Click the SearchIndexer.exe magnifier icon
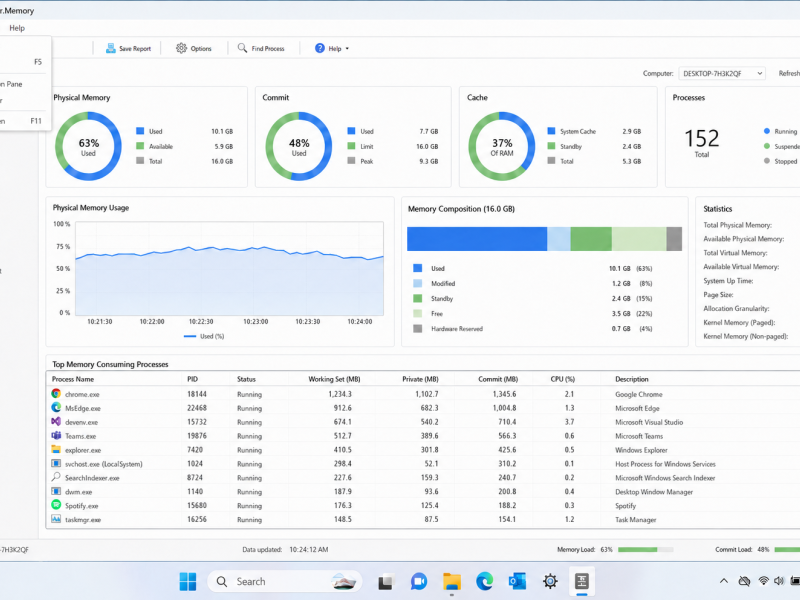 (x=56, y=477)
